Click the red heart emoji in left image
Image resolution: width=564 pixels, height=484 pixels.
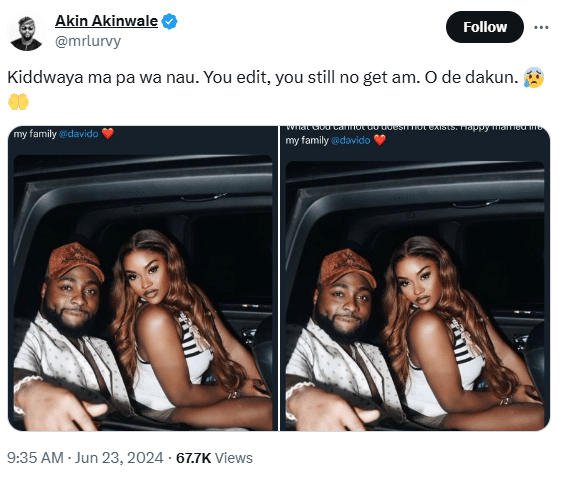click(108, 133)
